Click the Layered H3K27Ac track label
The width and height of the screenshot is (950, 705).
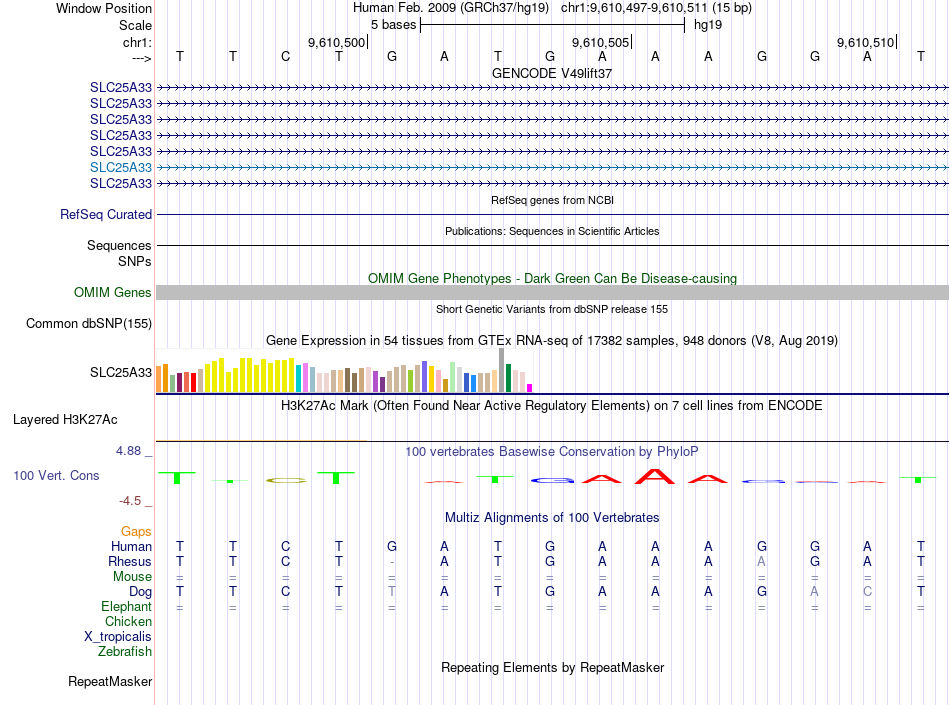click(65, 420)
